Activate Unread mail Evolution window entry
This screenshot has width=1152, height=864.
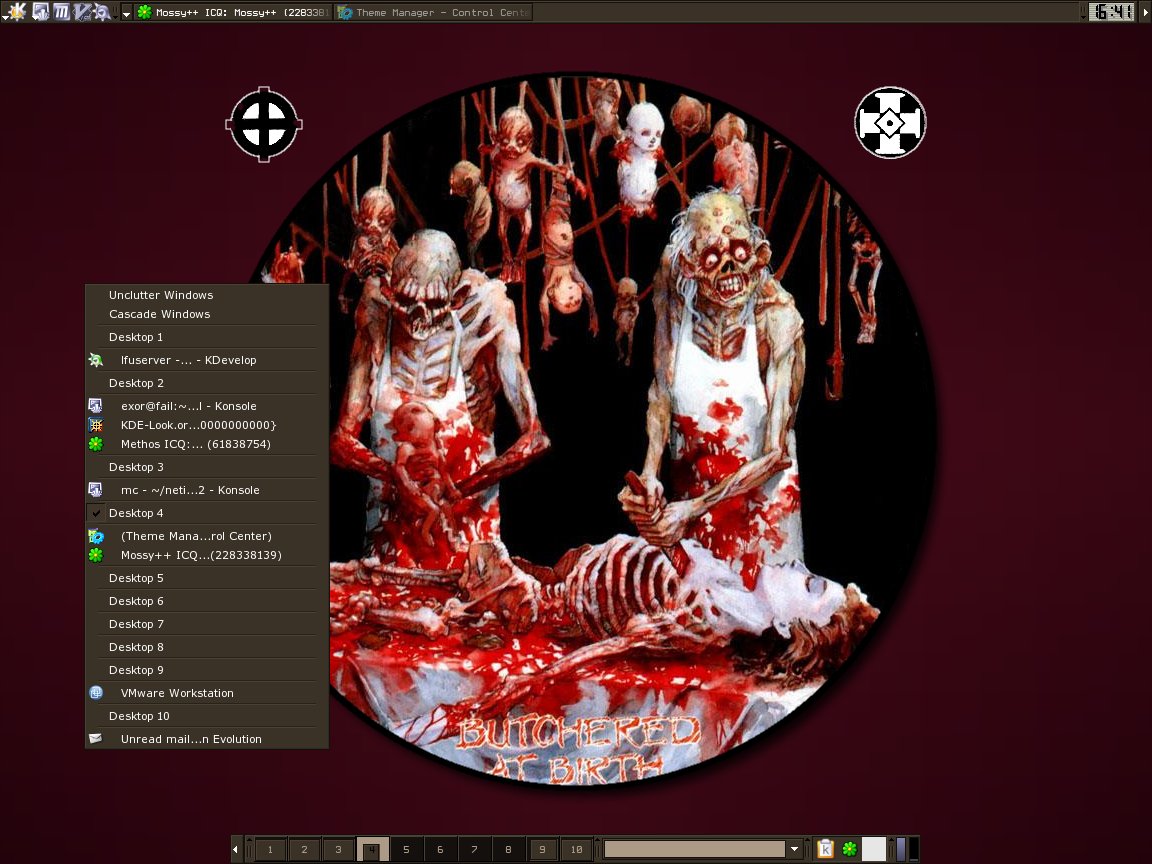(x=206, y=738)
